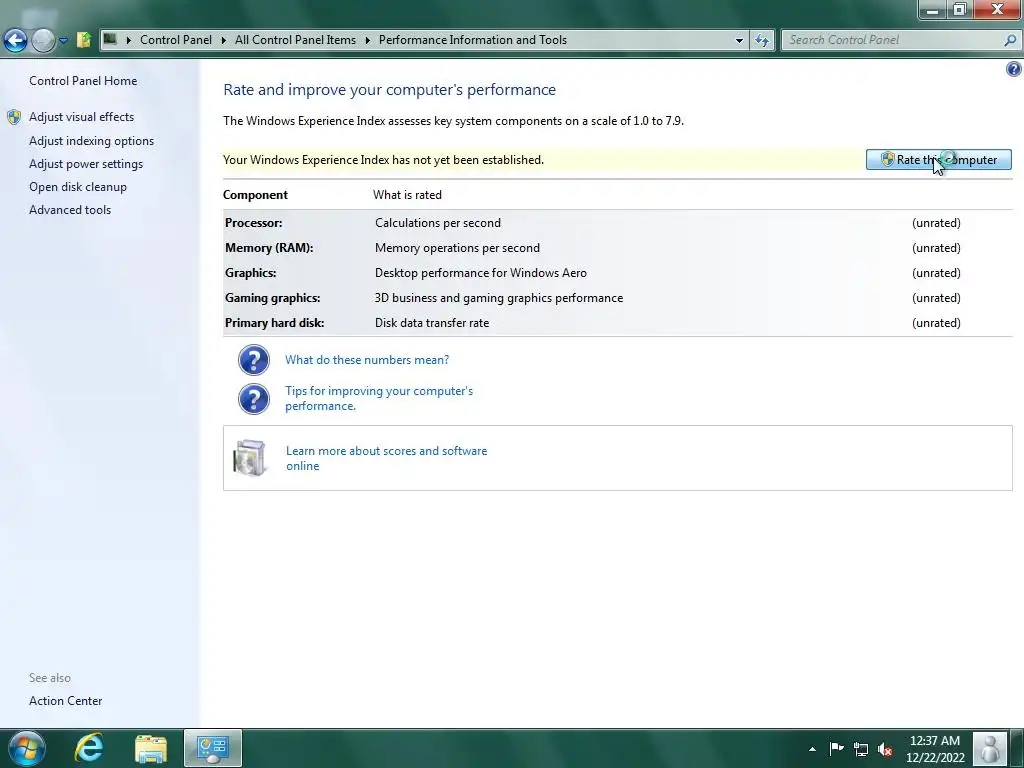Open Adjust indexing options

click(x=91, y=141)
